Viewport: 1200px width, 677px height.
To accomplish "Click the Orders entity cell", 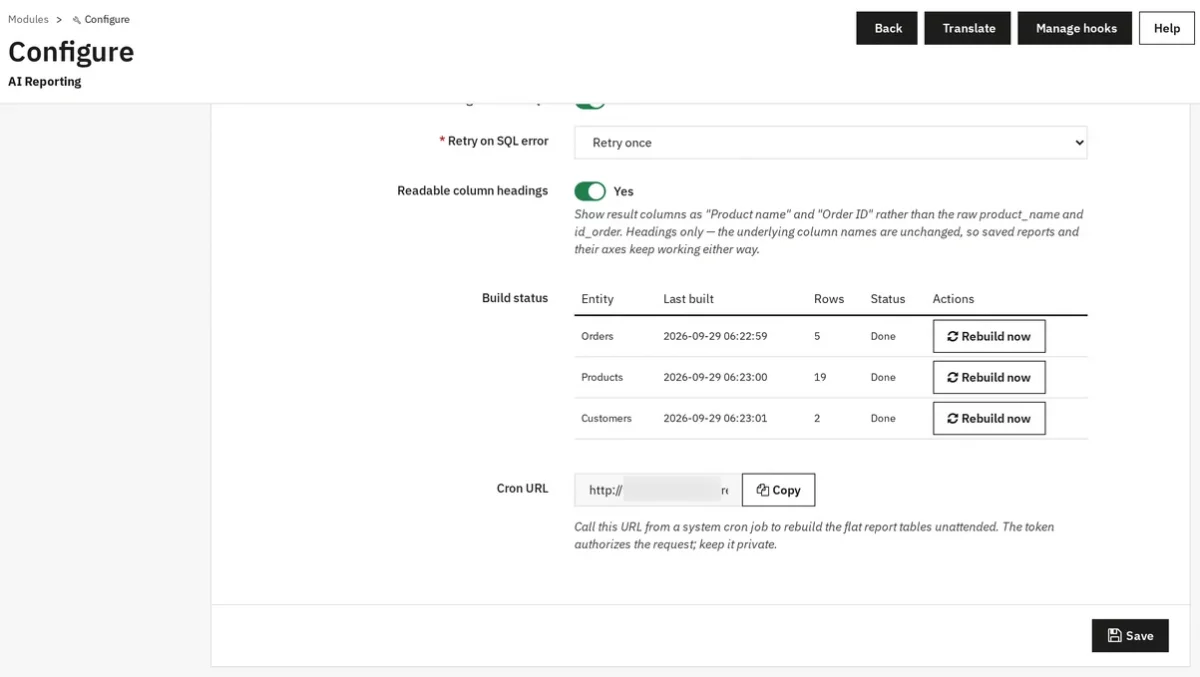I will tap(597, 336).
